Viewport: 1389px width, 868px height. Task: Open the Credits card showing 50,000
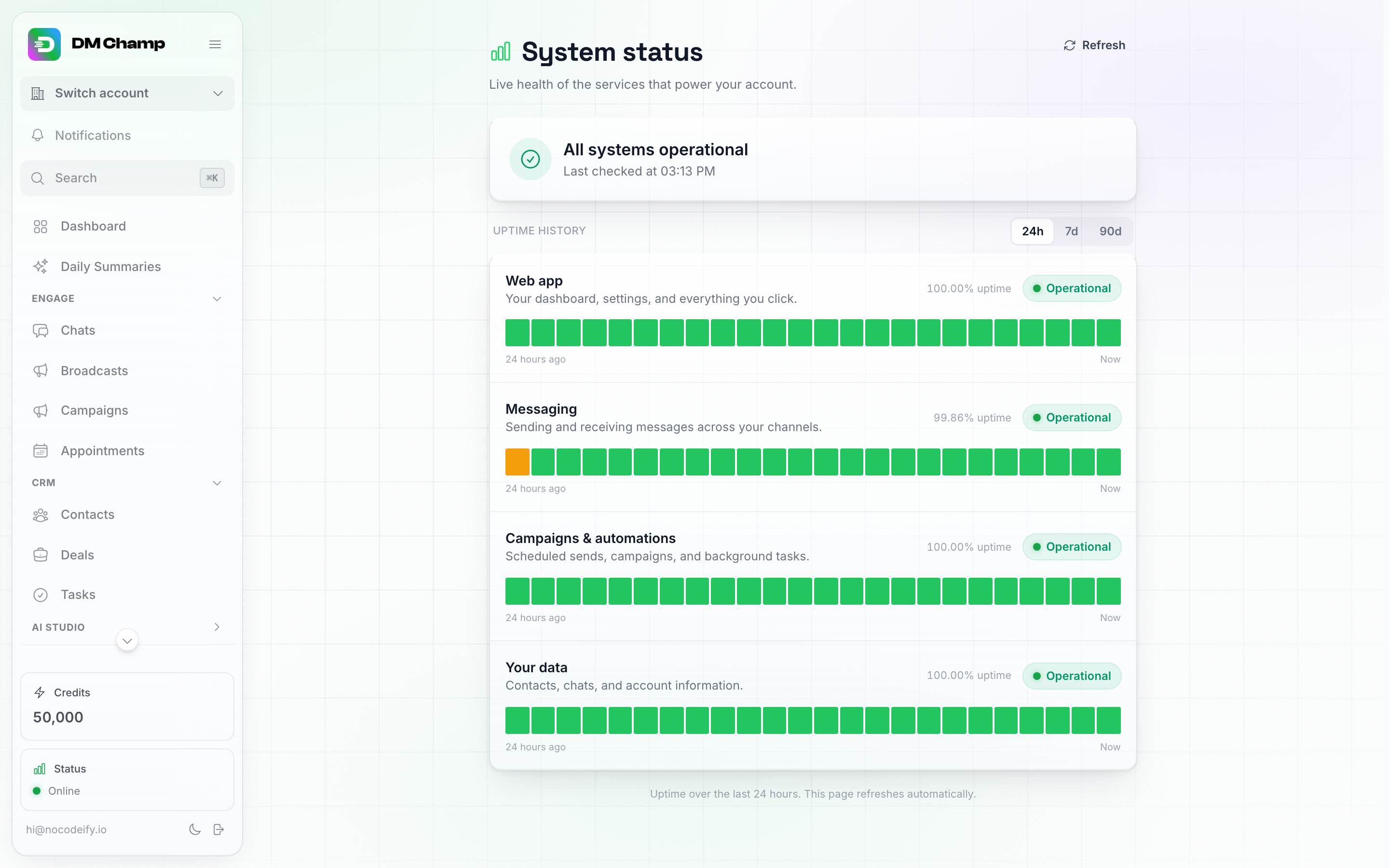tap(127, 706)
